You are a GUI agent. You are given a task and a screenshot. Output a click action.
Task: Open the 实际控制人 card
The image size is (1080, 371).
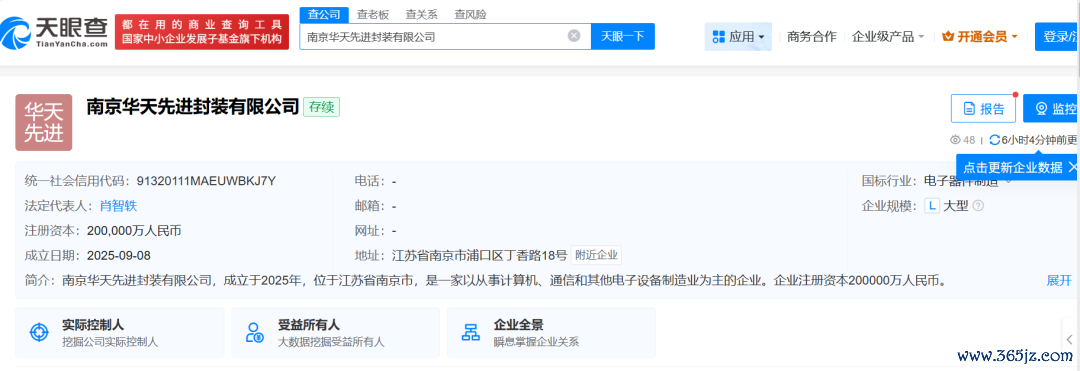pyautogui.click(x=120, y=332)
